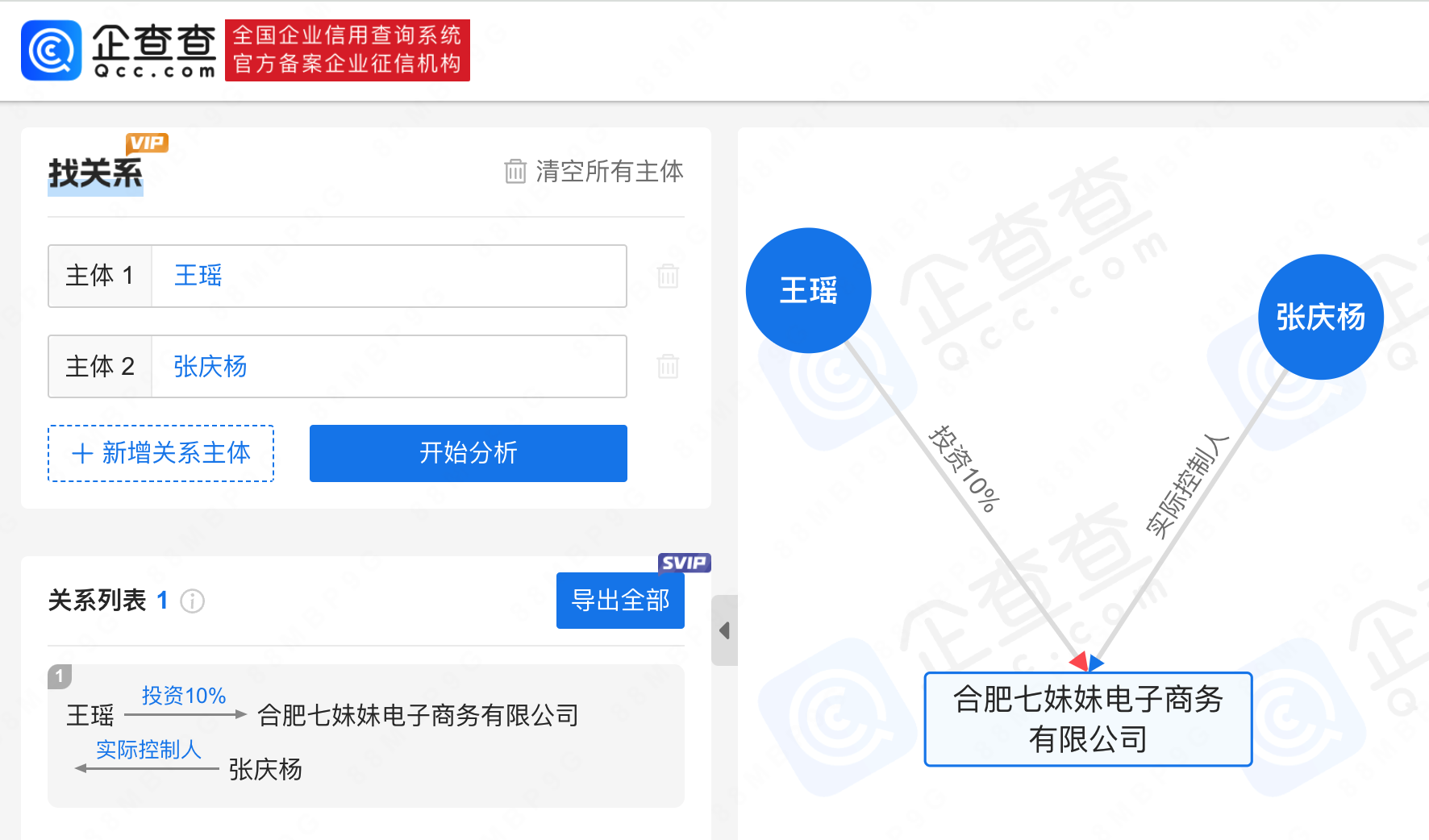Click relationship row number 1 badge
The height and width of the screenshot is (840, 1429).
(60, 676)
